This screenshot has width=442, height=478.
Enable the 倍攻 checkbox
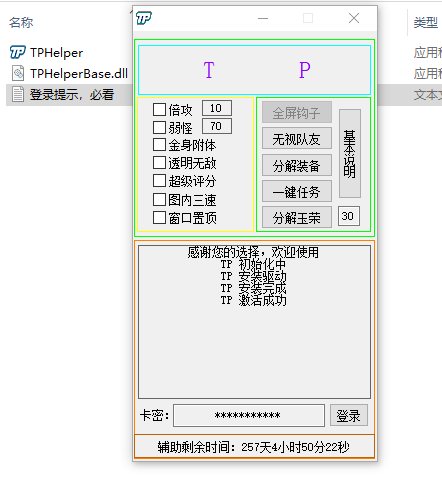pyautogui.click(x=159, y=109)
